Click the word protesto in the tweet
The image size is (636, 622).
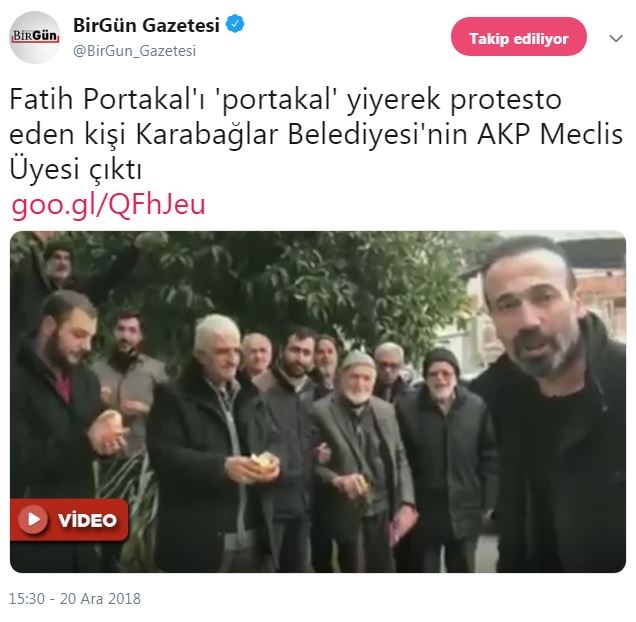[506, 100]
